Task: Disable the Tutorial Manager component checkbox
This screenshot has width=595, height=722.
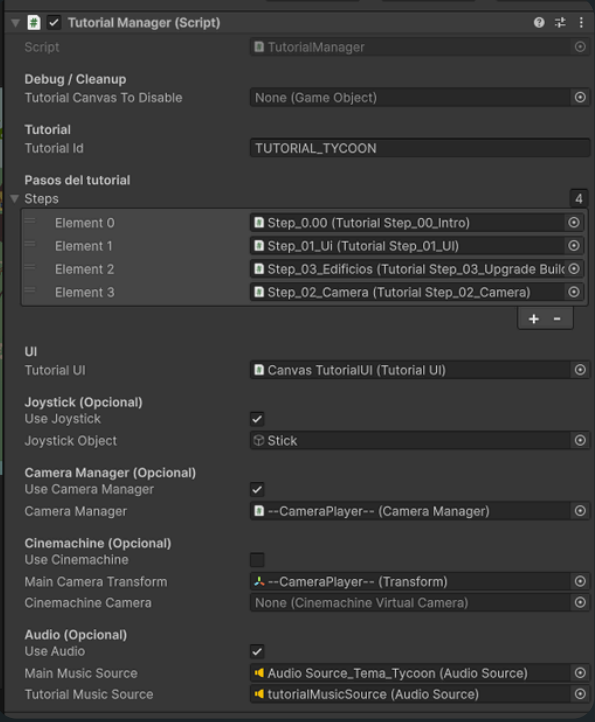Action: (54, 23)
